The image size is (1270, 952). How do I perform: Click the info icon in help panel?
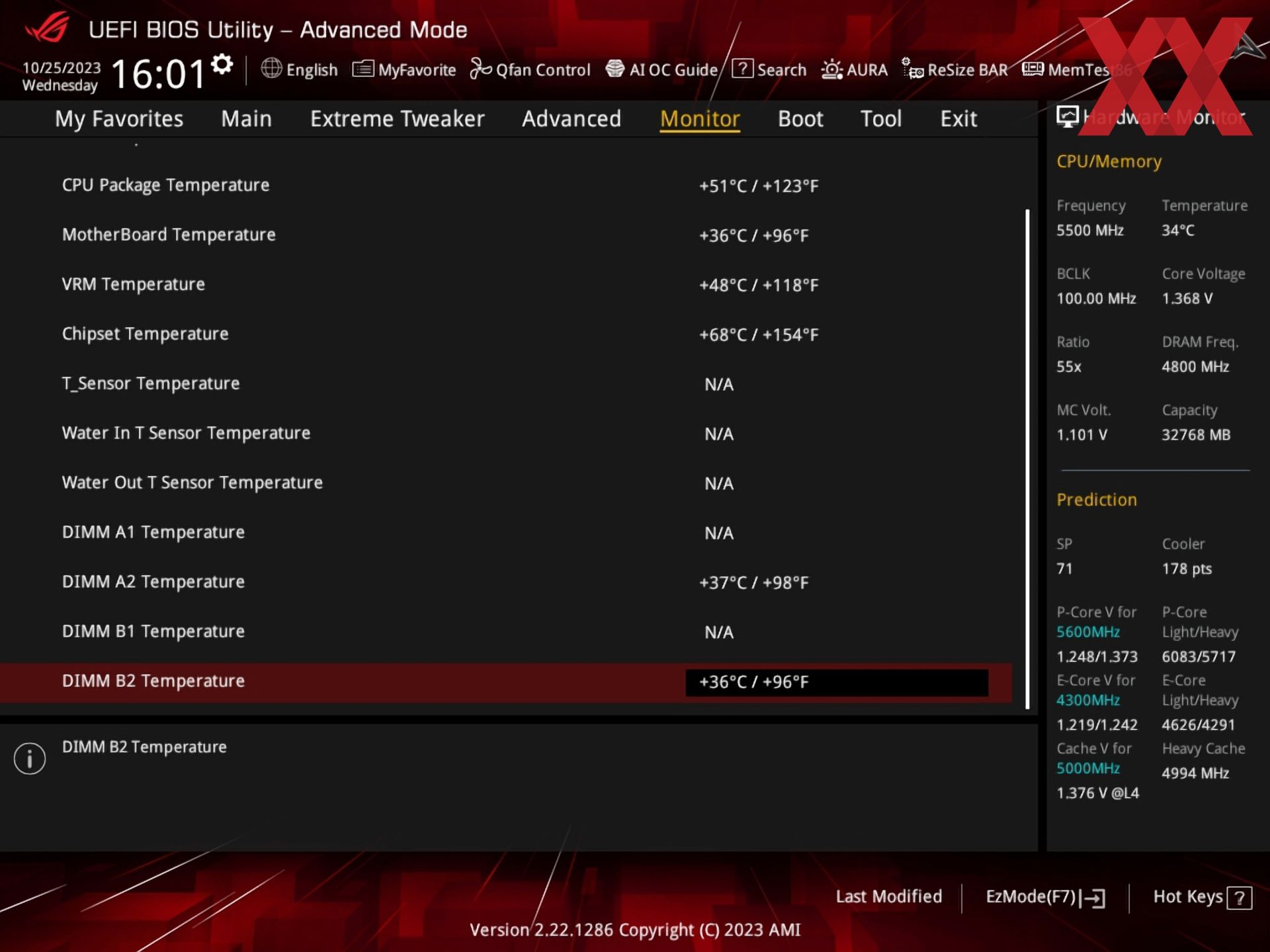30,758
